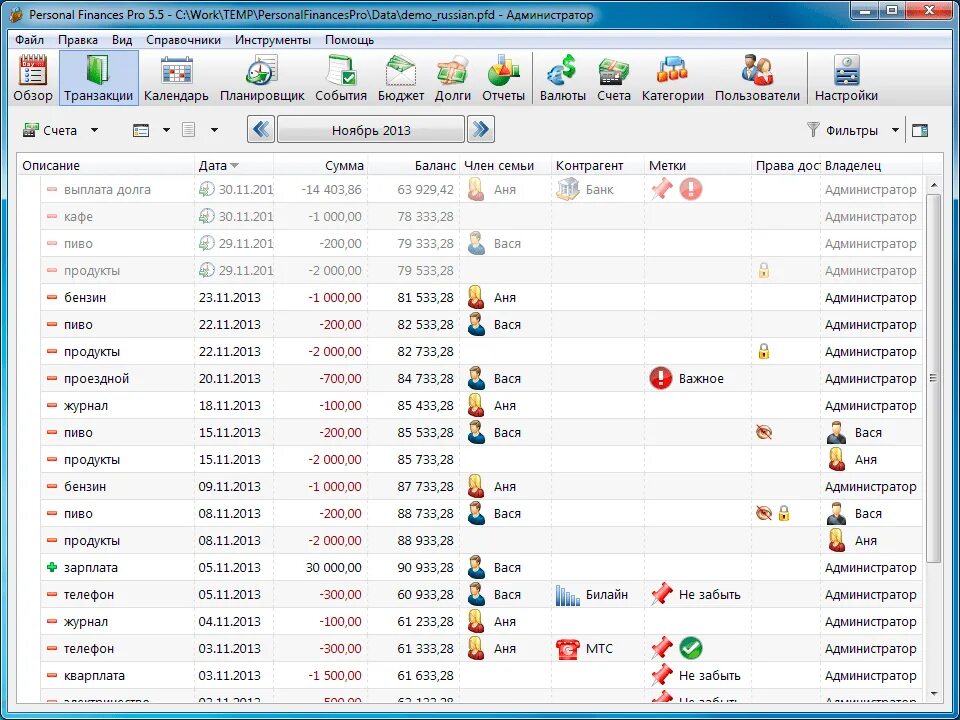Open the Долги debts section
The width and height of the screenshot is (960, 720).
[x=452, y=78]
